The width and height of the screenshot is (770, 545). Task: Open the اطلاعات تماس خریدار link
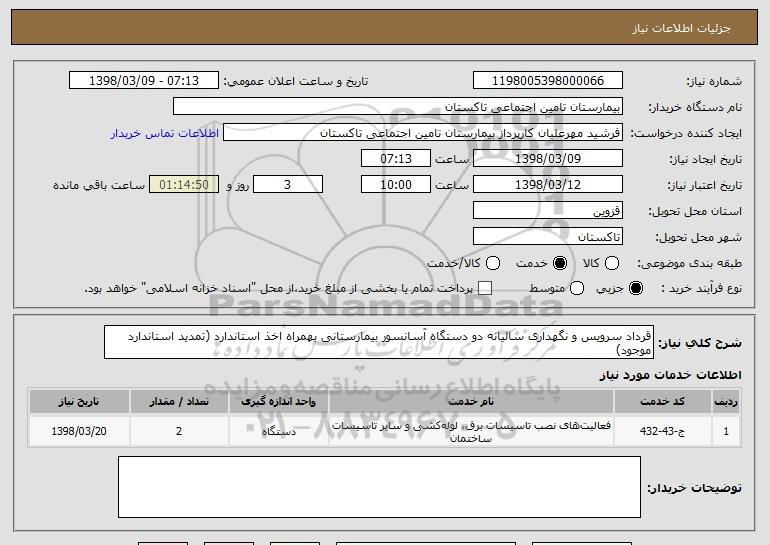click(x=165, y=134)
